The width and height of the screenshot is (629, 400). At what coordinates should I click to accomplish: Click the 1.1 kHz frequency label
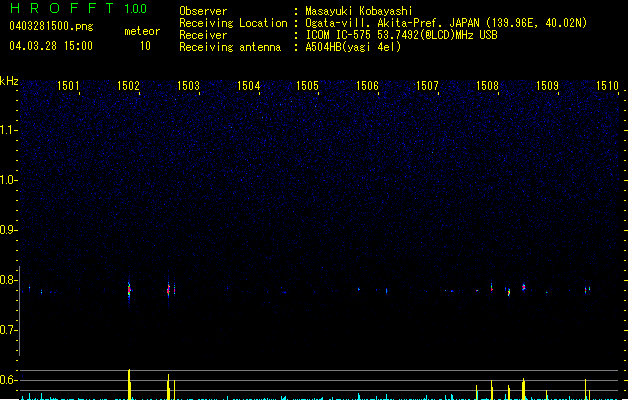pos(8,130)
